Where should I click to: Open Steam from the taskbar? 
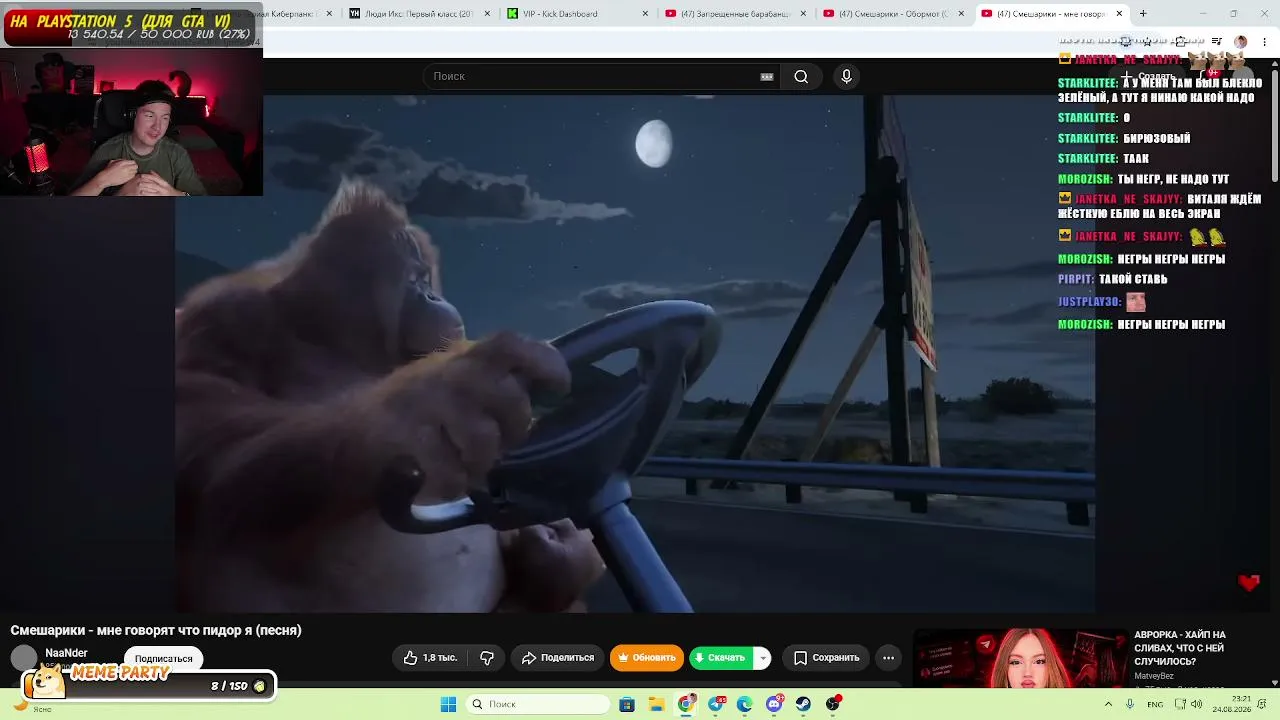pyautogui.click(x=803, y=704)
